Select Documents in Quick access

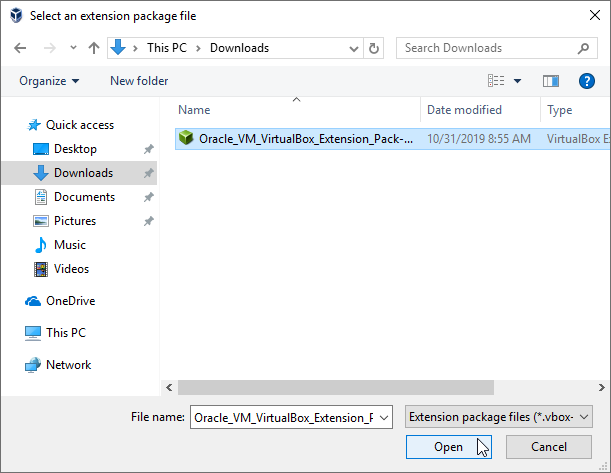click(x=84, y=197)
